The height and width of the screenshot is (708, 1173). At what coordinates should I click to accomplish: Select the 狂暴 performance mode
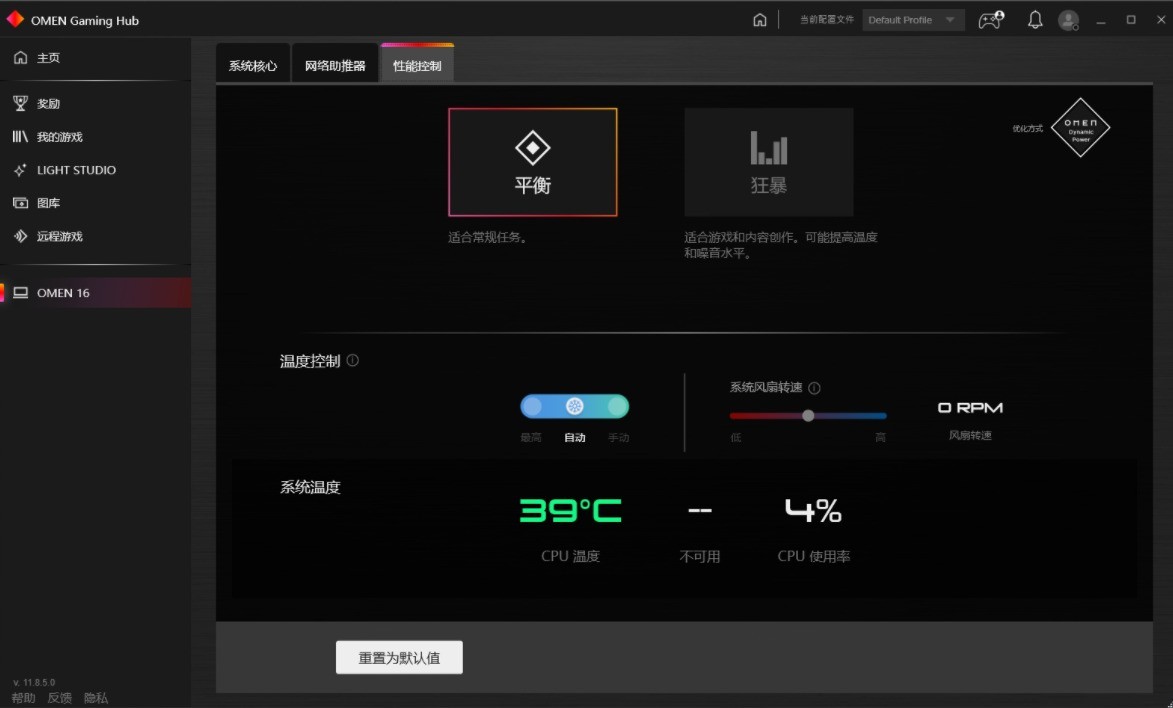tap(768, 162)
